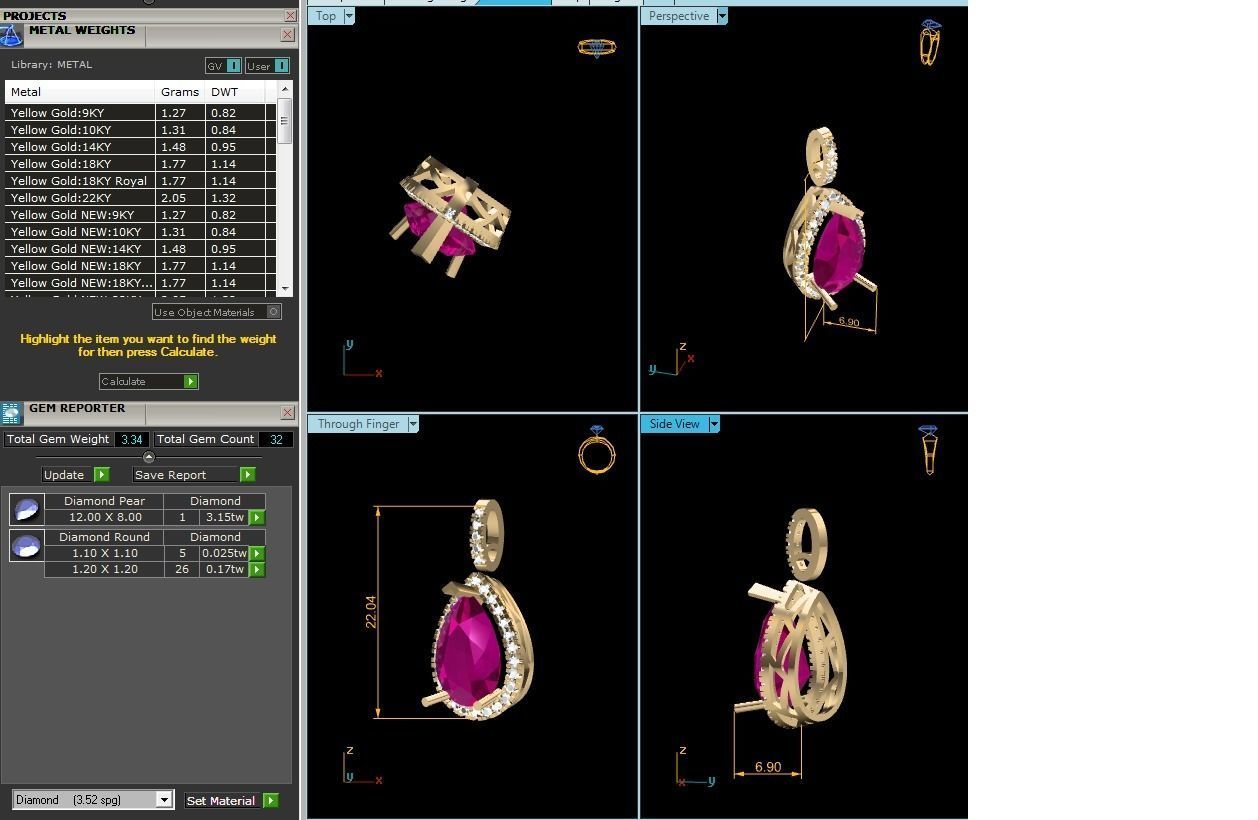Image resolution: width=1258 pixels, height=820 pixels.
Task: Click the green arrow next to 3.15tw
Action: 257,517
